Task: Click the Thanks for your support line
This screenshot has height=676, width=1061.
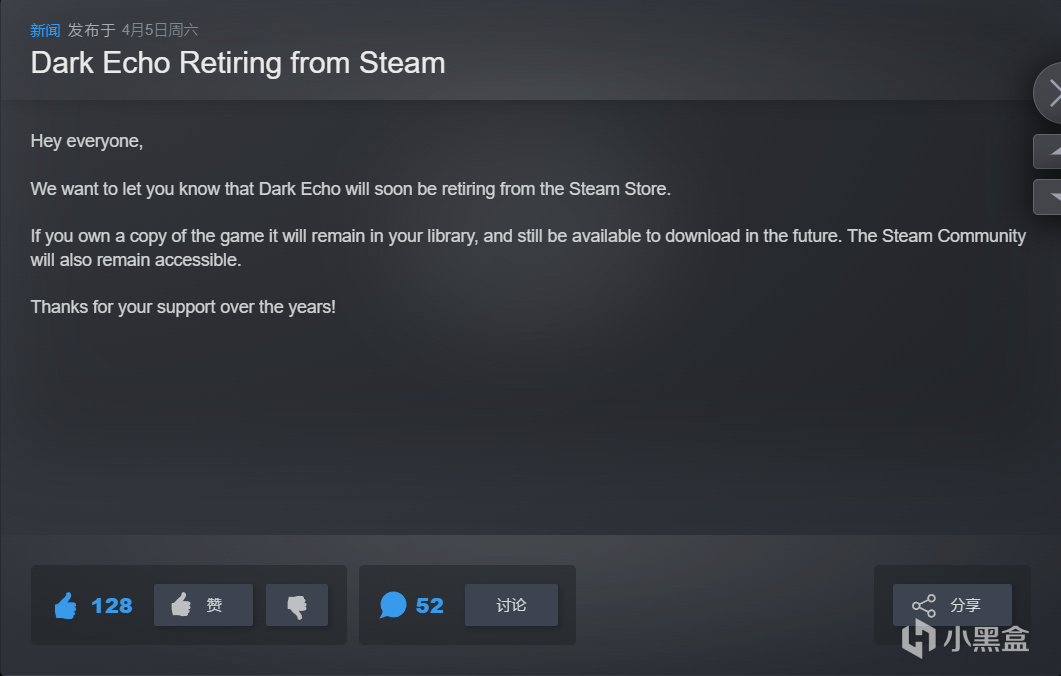Action: tap(183, 307)
